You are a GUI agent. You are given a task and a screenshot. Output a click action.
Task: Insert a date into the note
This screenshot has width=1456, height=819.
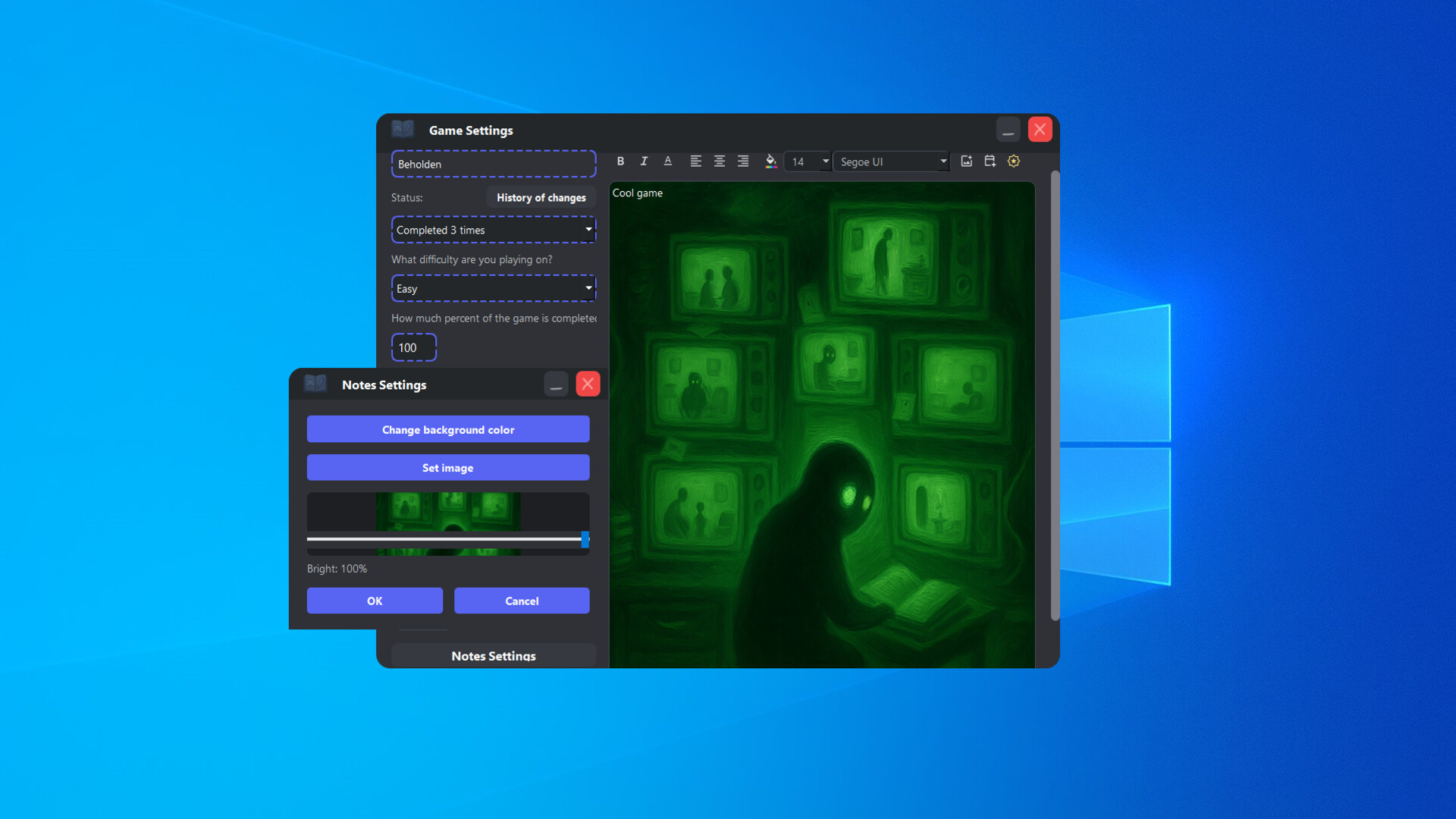click(x=990, y=161)
